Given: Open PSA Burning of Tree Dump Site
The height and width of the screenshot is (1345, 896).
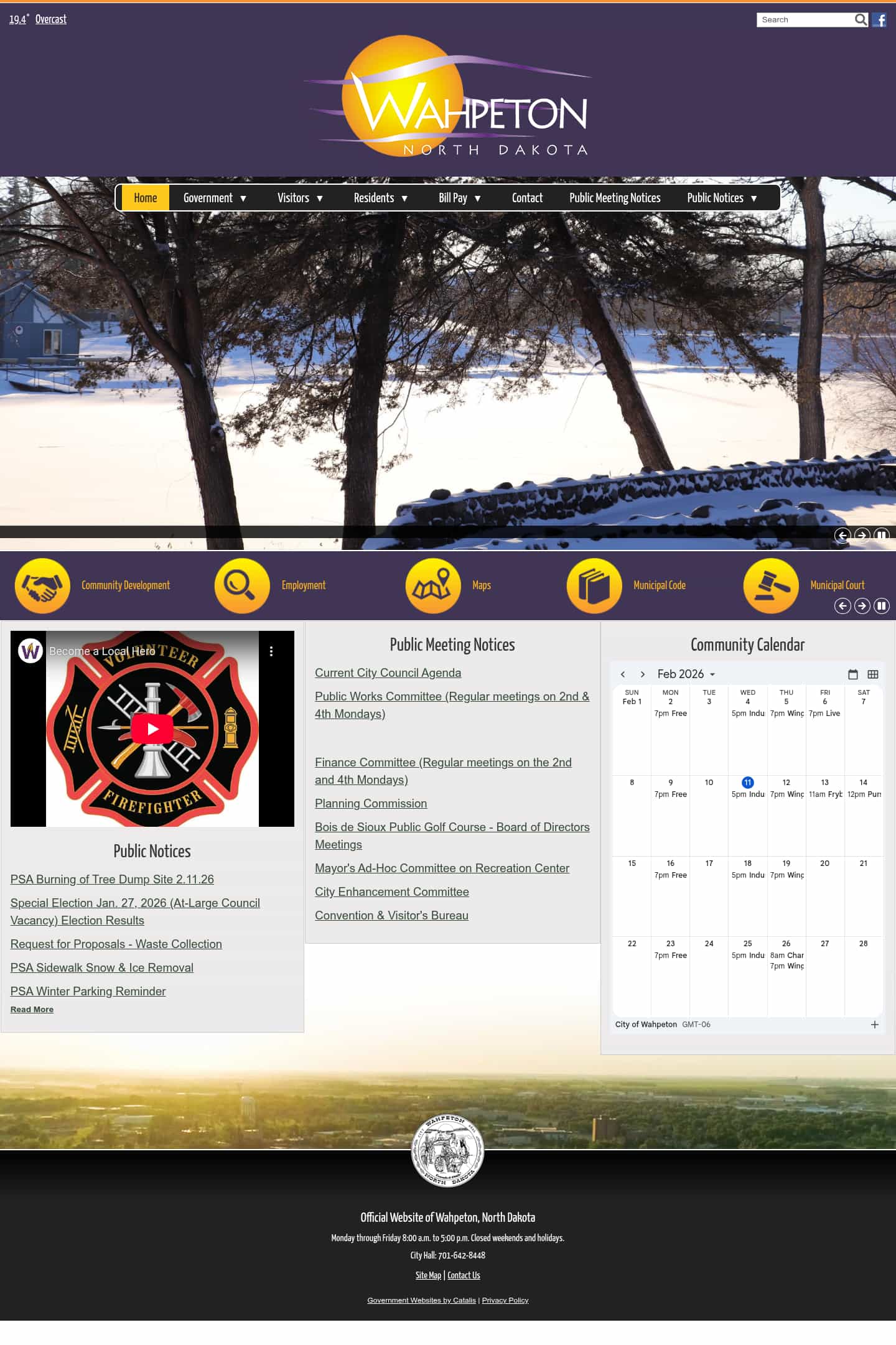Looking at the screenshot, I should pyautogui.click(x=112, y=880).
